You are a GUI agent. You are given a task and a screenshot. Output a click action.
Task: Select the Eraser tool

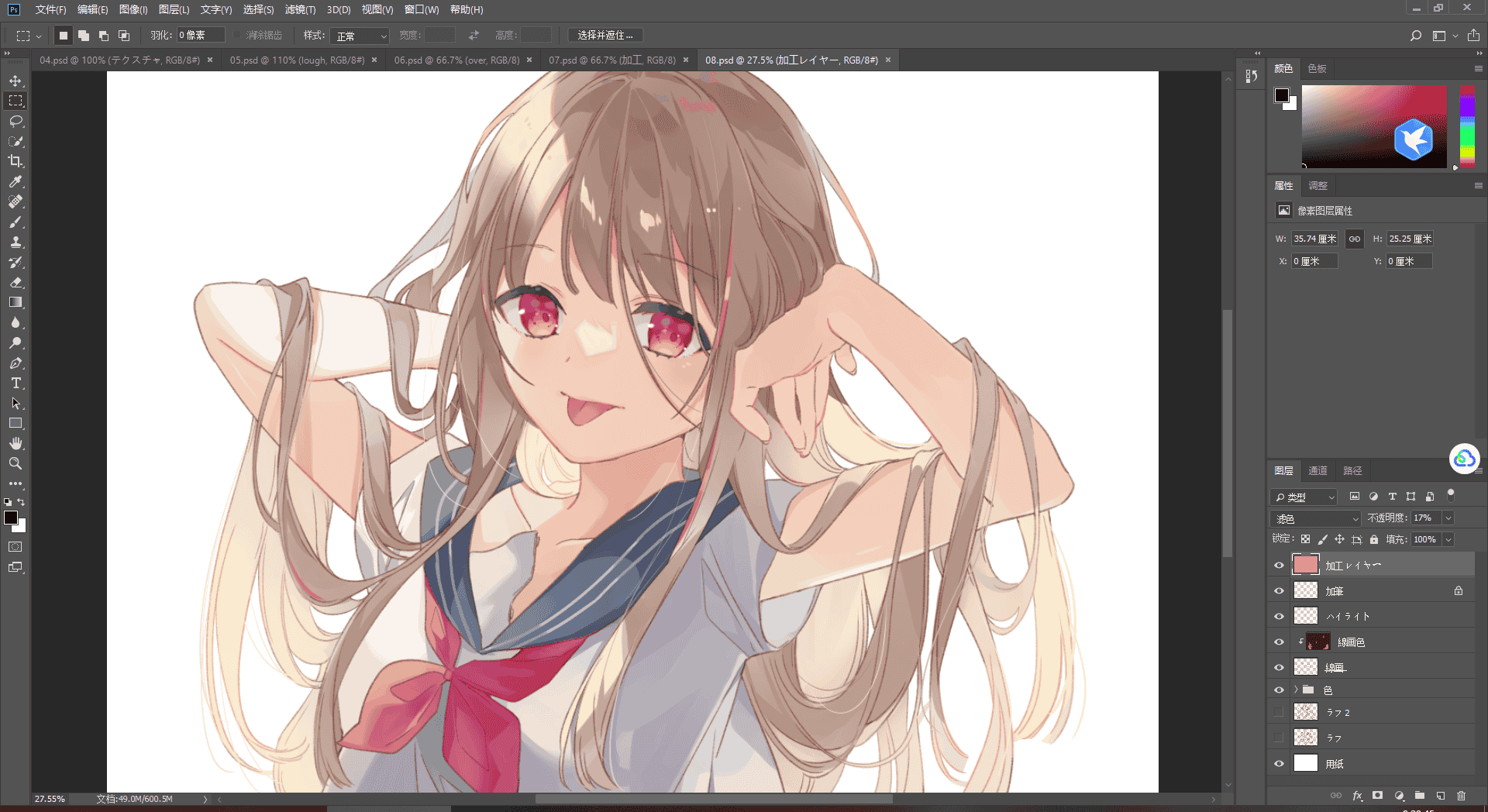click(x=15, y=282)
